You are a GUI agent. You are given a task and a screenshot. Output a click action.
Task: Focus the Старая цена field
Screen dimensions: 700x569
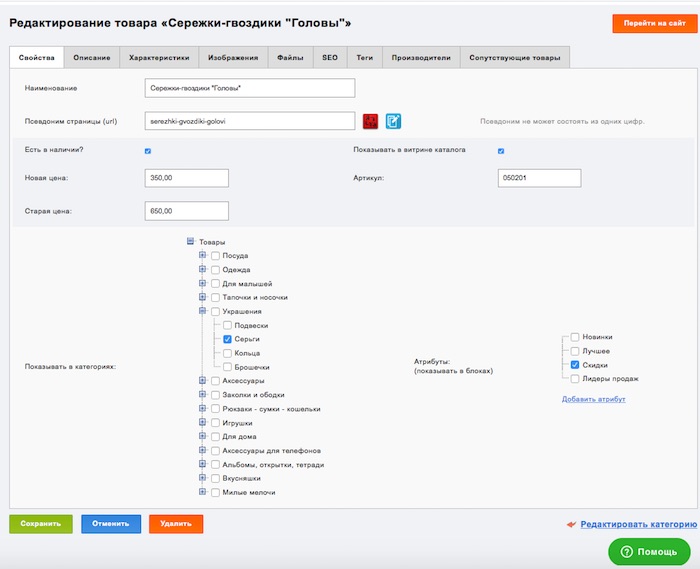[x=187, y=211]
